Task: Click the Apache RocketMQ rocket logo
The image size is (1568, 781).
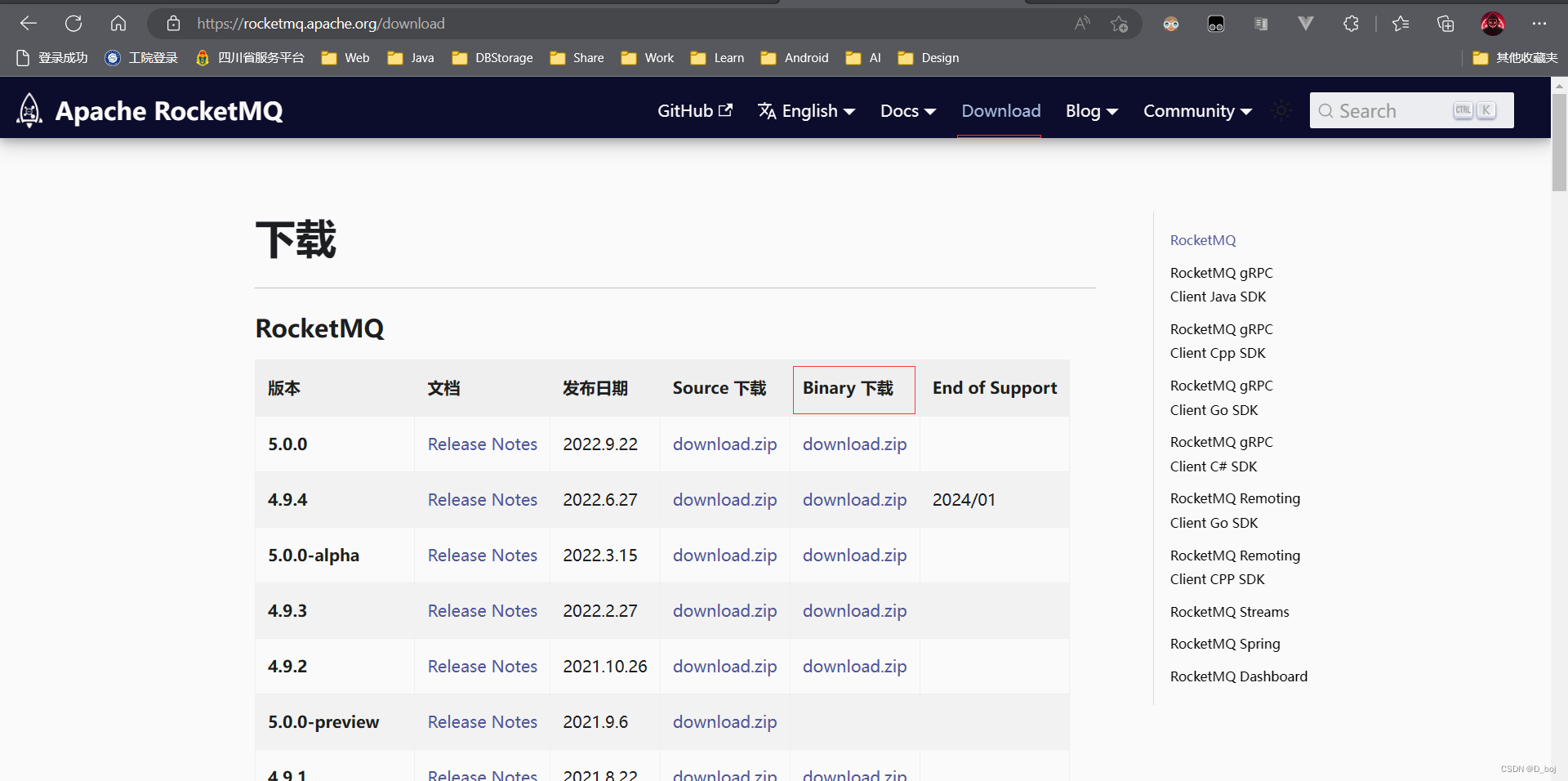Action: [29, 110]
